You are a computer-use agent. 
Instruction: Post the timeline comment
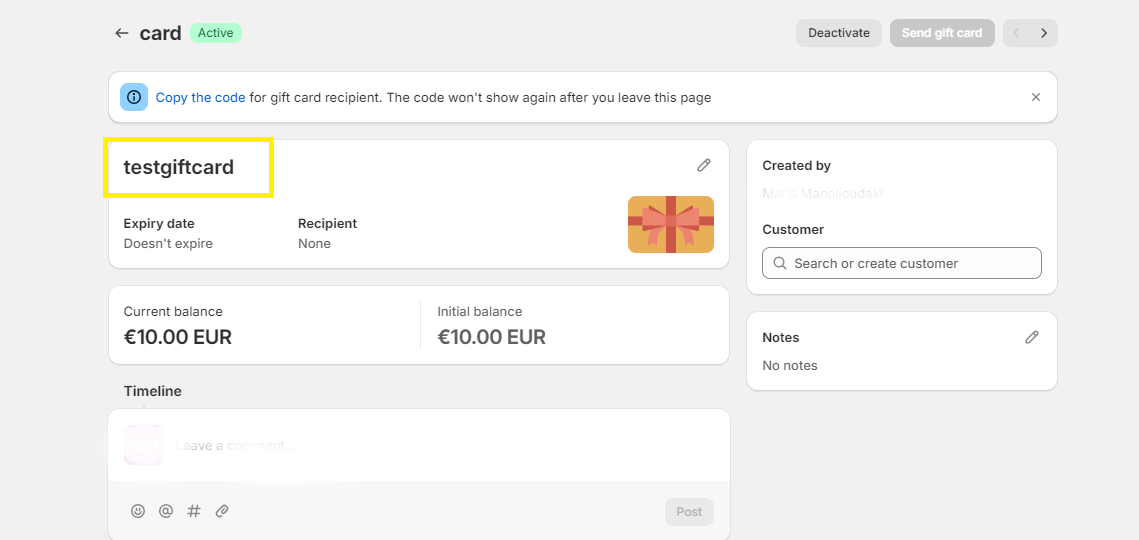tap(689, 512)
